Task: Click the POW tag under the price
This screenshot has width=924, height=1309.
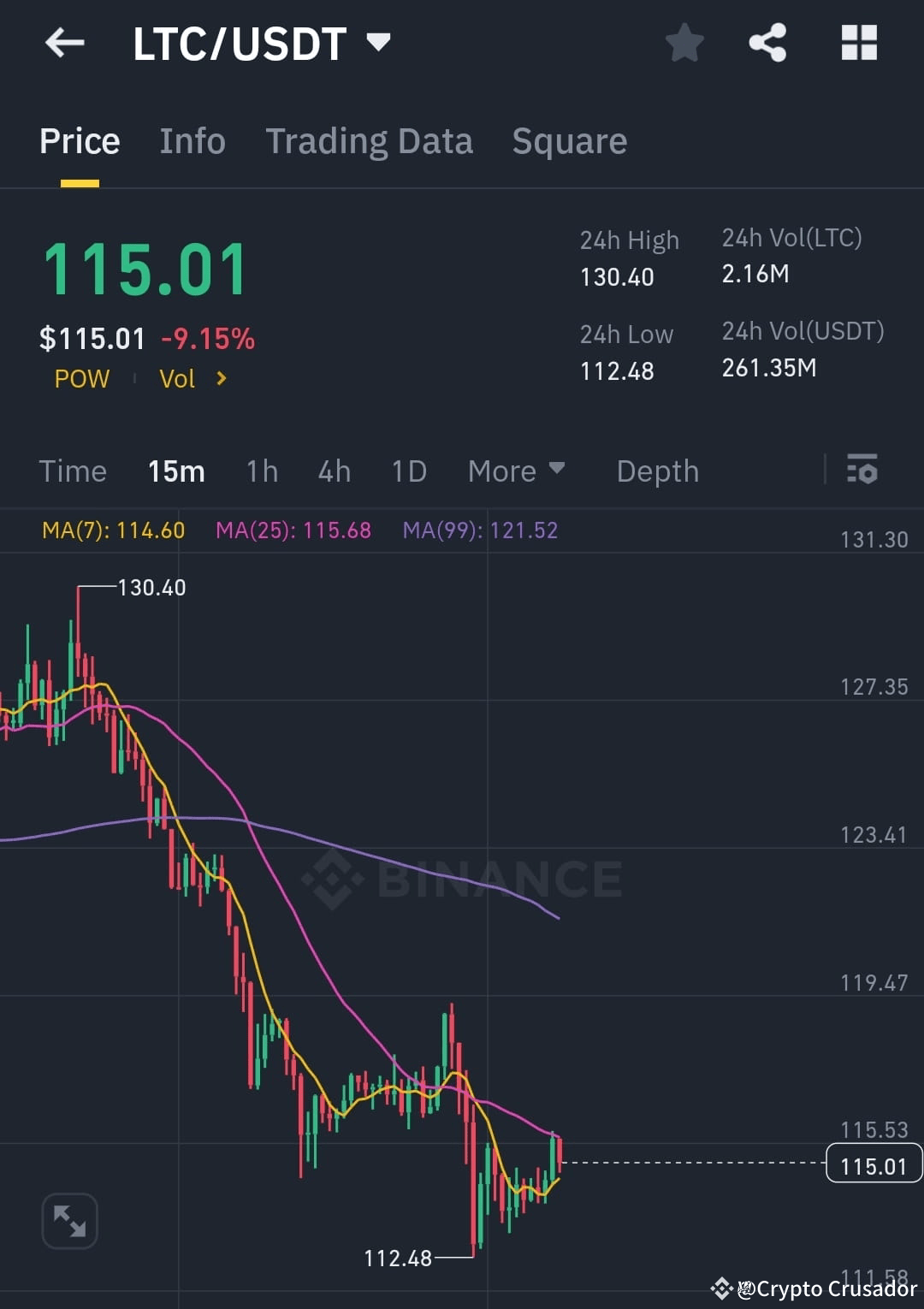Action: (x=81, y=378)
